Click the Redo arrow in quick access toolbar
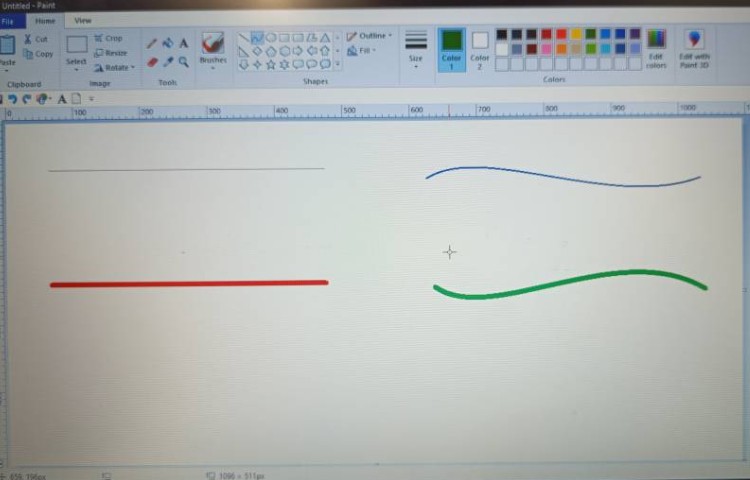Screen dimensions: 750x480 click(x=27, y=99)
